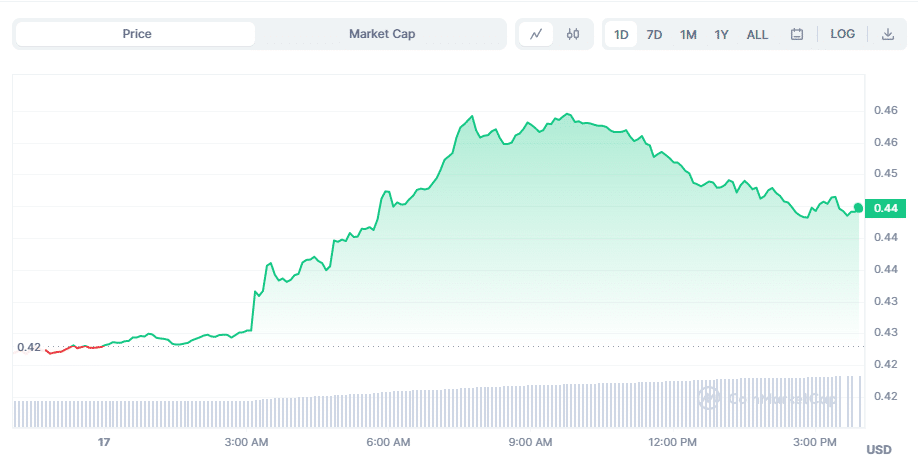Select the 1M time range
This screenshot has width=918, height=474.
tap(688, 34)
